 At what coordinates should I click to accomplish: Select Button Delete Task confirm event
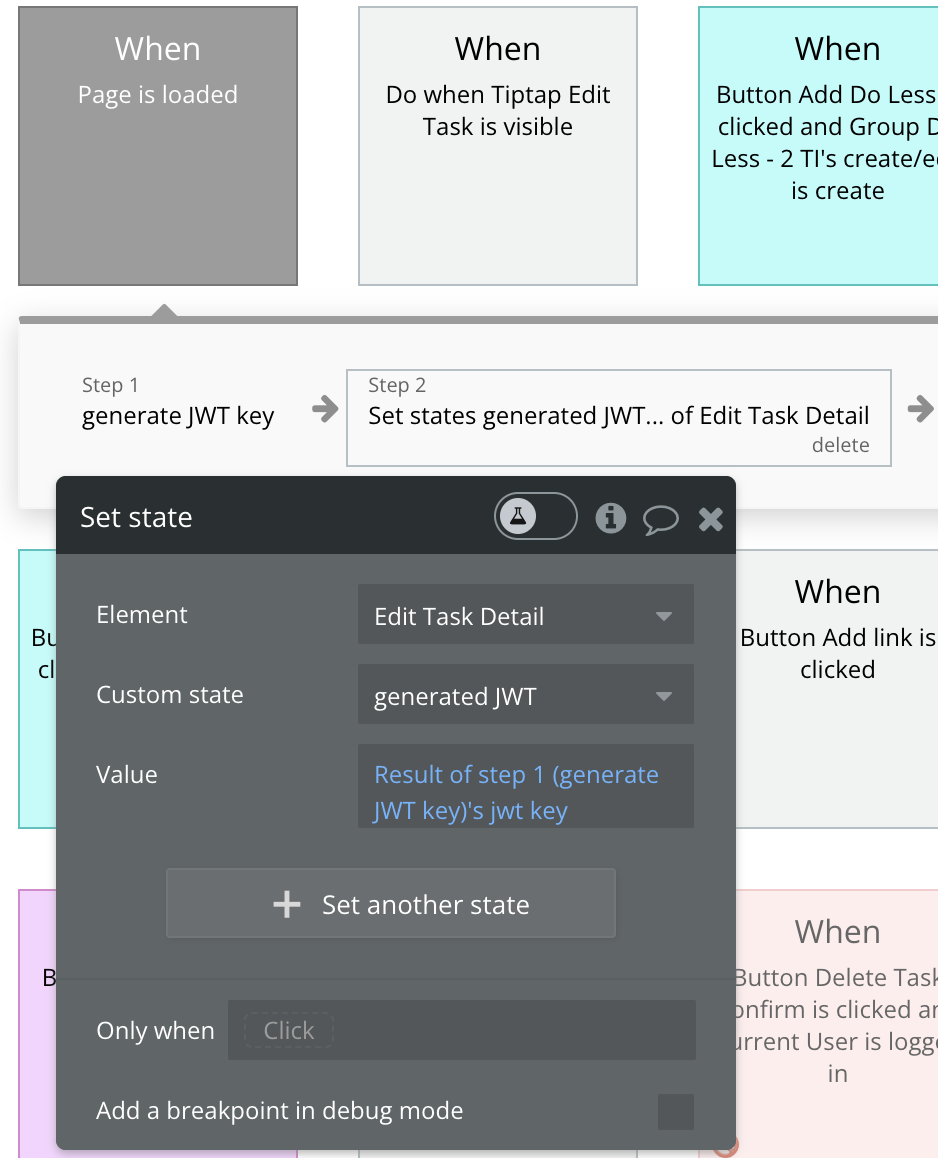click(x=837, y=1000)
